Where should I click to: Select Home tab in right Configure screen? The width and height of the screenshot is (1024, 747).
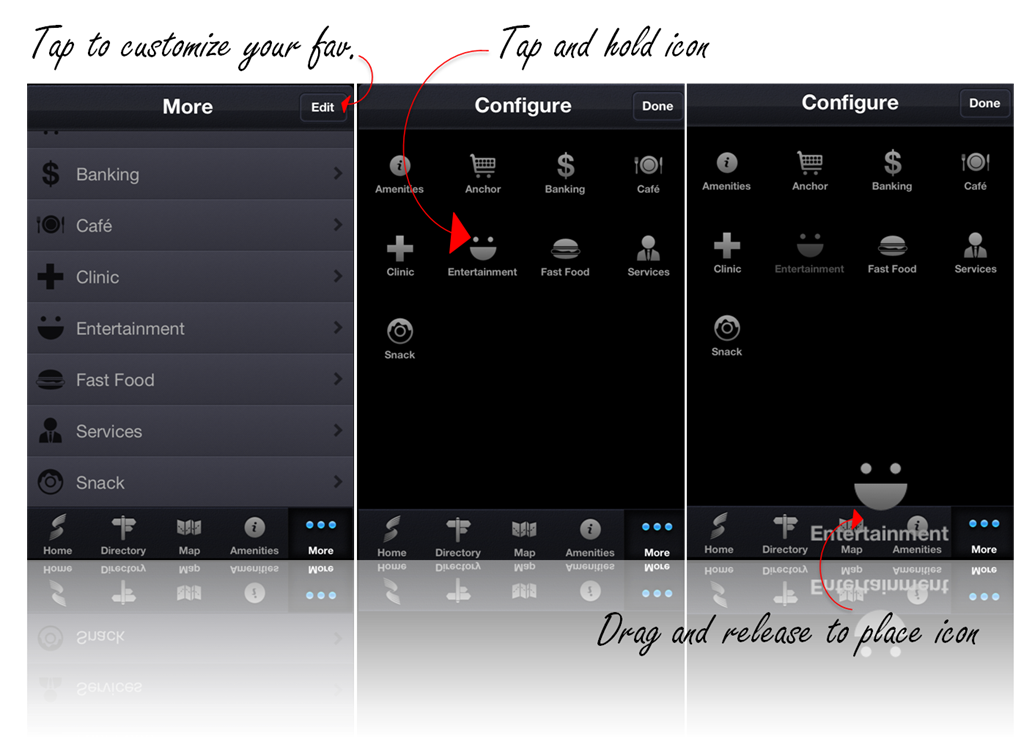[719, 534]
